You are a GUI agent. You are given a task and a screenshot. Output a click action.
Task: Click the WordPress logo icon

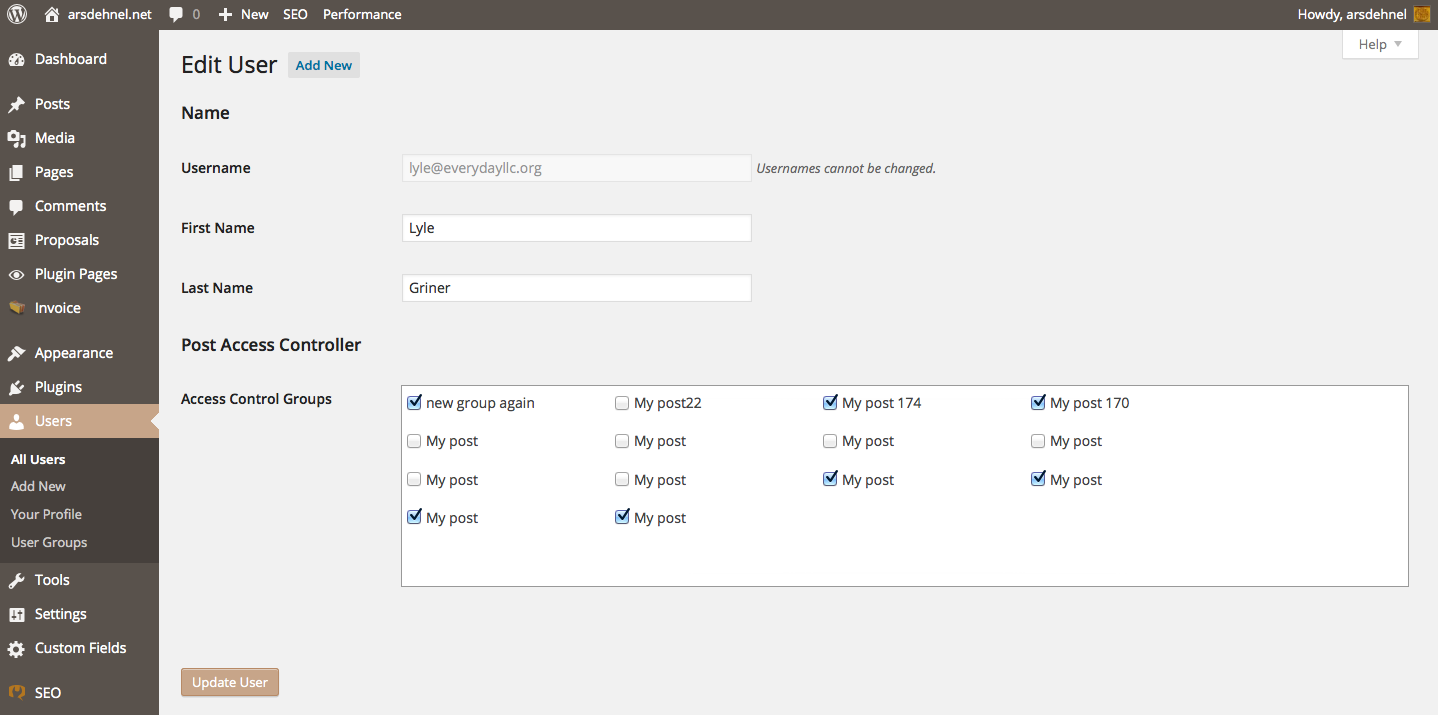(x=17, y=14)
